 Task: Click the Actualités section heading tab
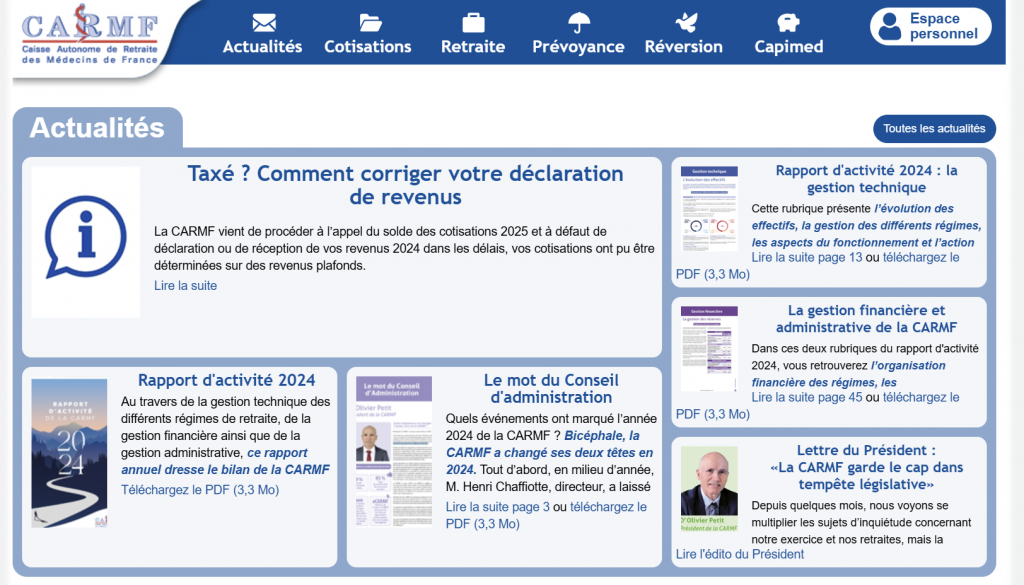(x=97, y=127)
